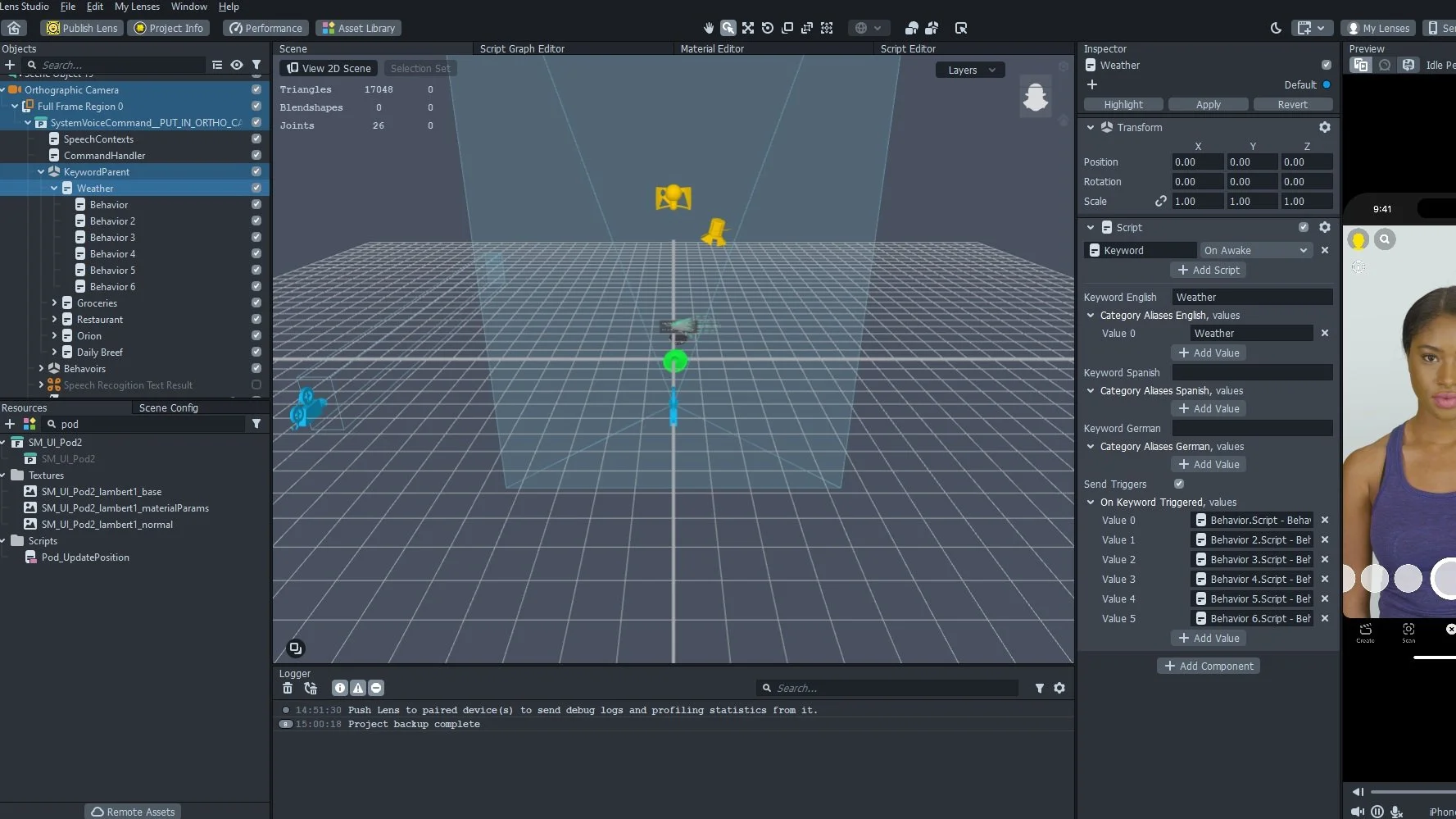Uncheck Behavior 4 enabled checkbox

(256, 253)
